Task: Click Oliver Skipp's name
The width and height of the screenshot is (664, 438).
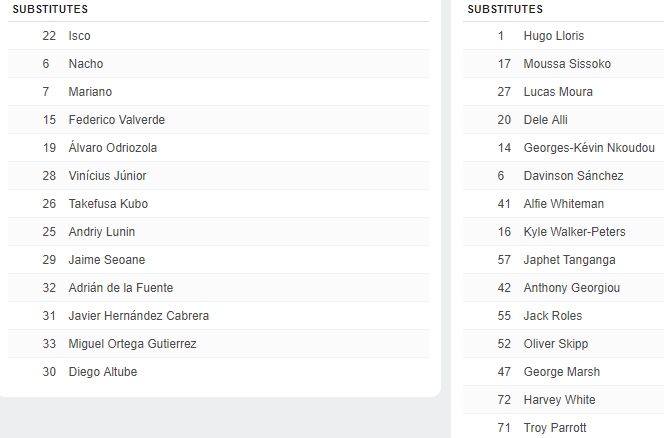Action: tap(556, 344)
